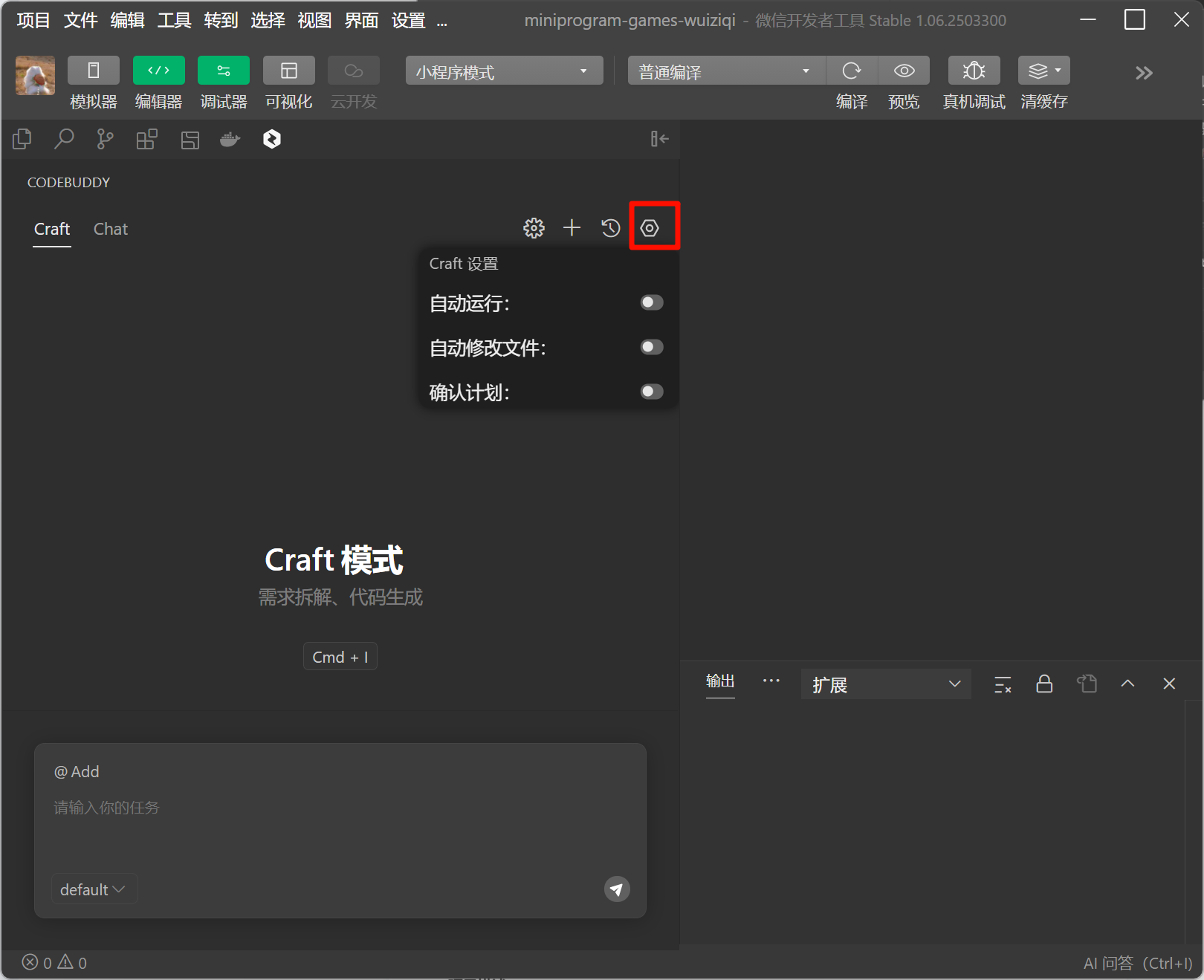
Task: Switch to the Chat tab
Action: [111, 229]
